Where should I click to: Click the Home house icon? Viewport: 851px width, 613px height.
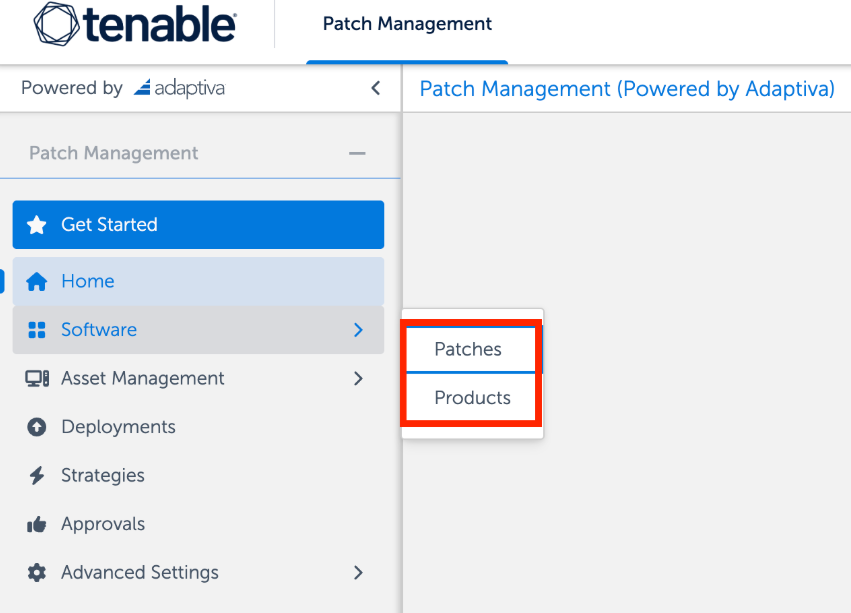click(37, 282)
